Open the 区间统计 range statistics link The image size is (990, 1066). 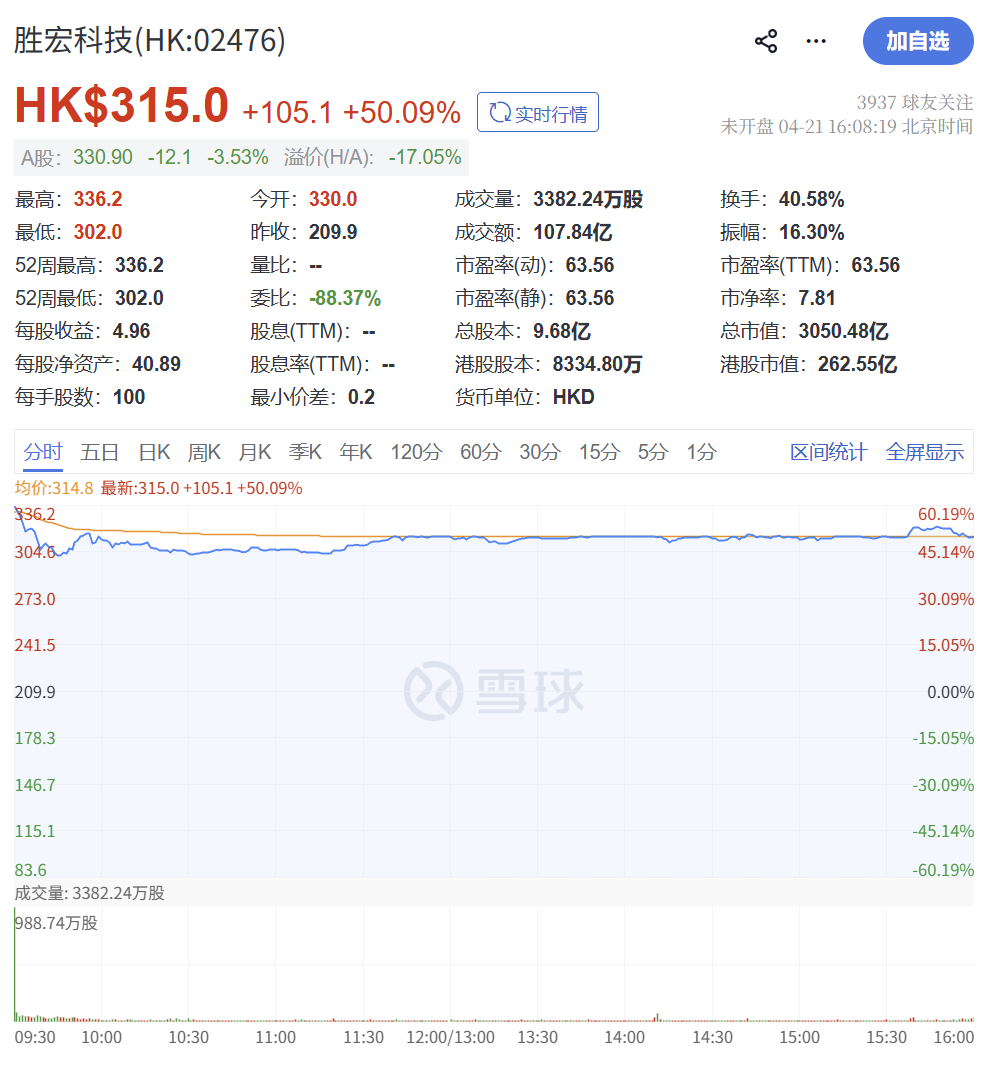[x=828, y=452]
